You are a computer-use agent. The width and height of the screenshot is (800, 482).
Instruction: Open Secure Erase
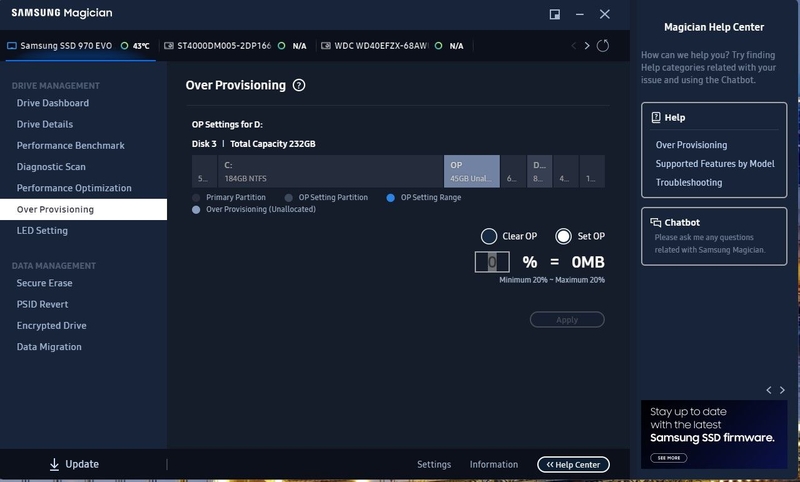click(44, 283)
